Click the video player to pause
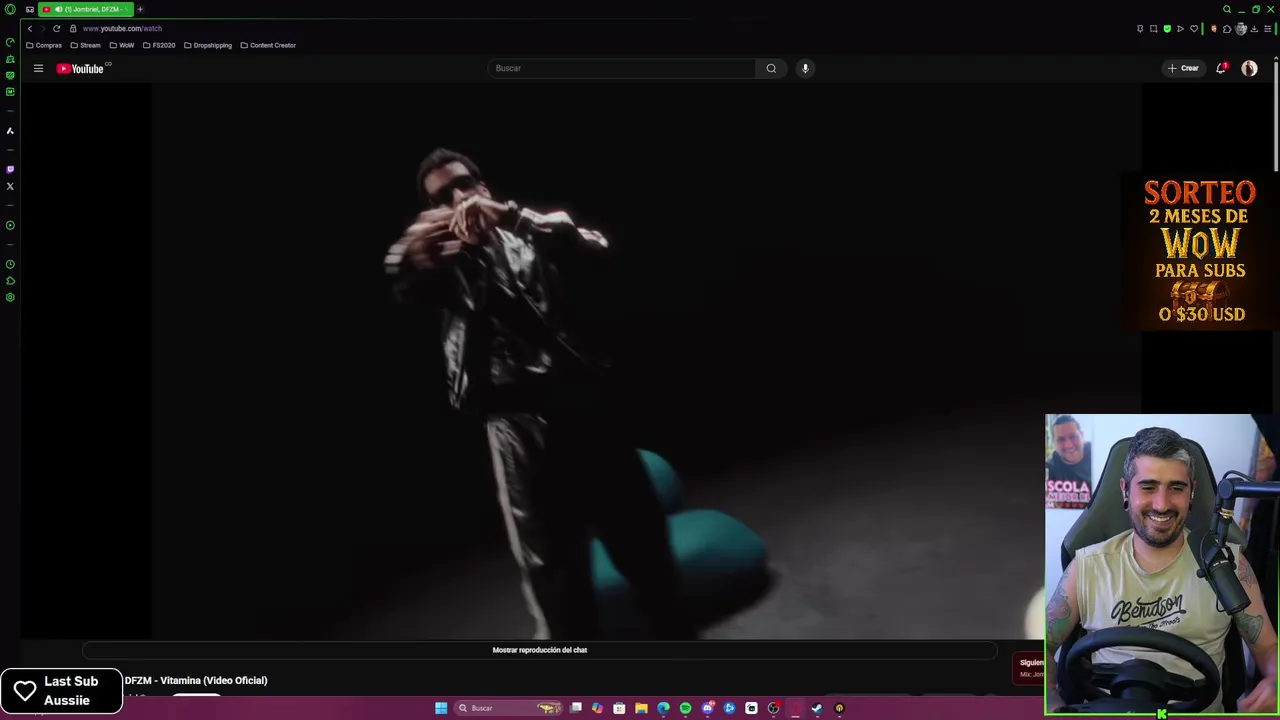 646,360
